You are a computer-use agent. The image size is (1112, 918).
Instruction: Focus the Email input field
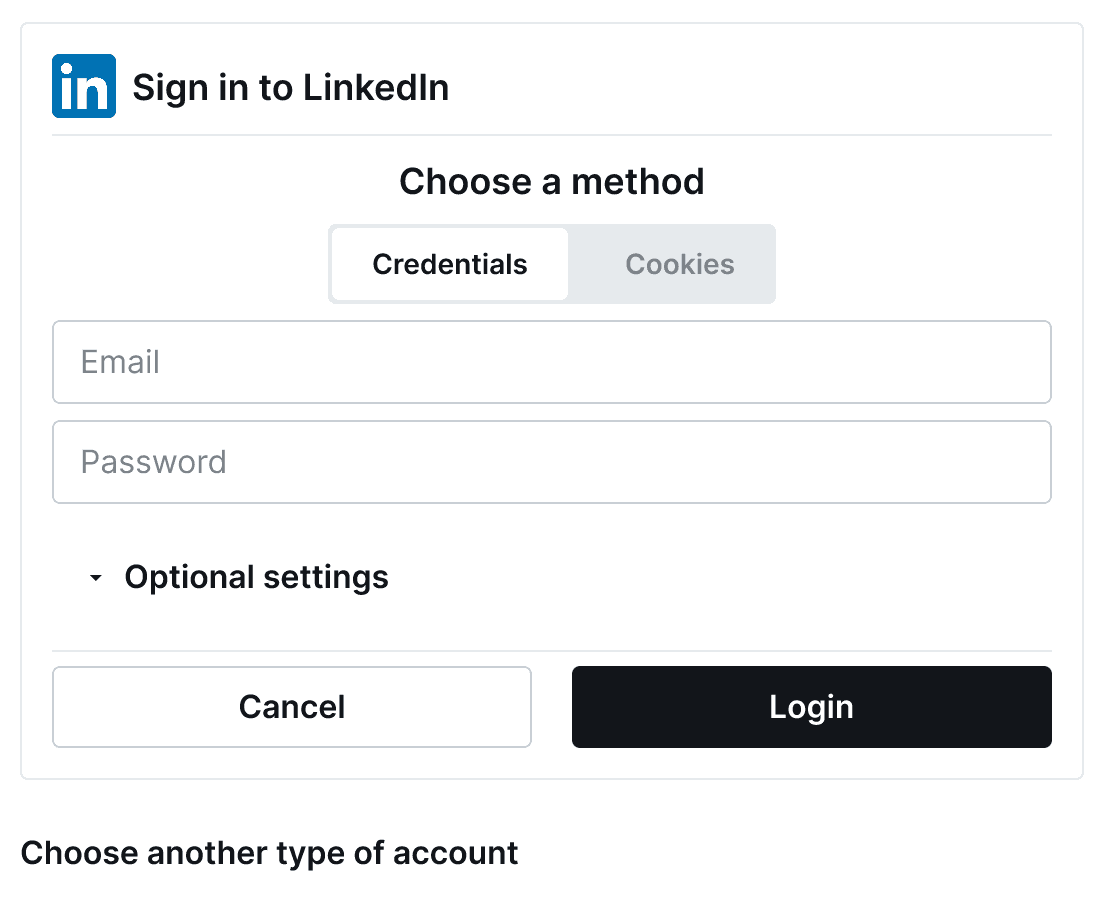(x=552, y=362)
